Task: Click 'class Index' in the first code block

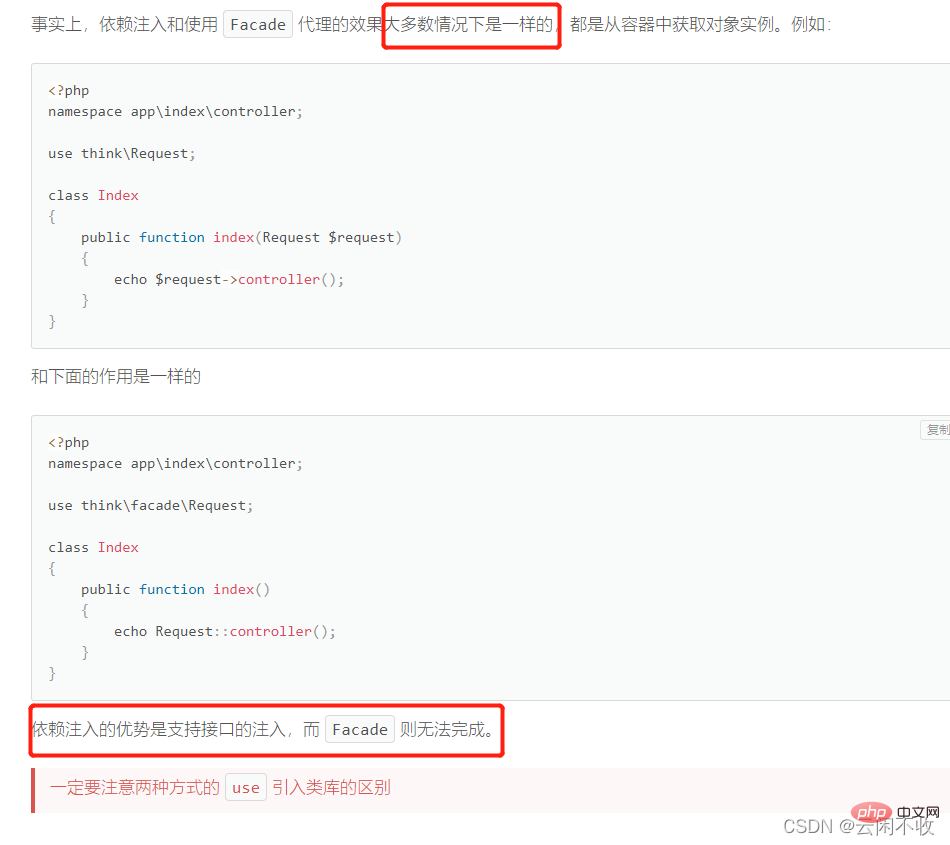Action: tap(93, 195)
